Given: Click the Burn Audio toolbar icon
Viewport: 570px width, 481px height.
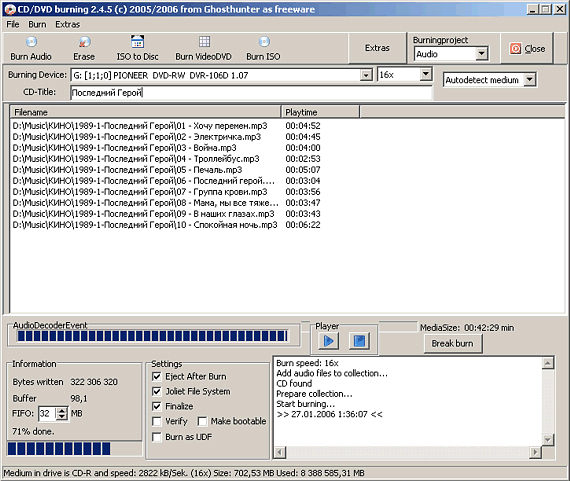Looking at the screenshot, I should [31, 42].
